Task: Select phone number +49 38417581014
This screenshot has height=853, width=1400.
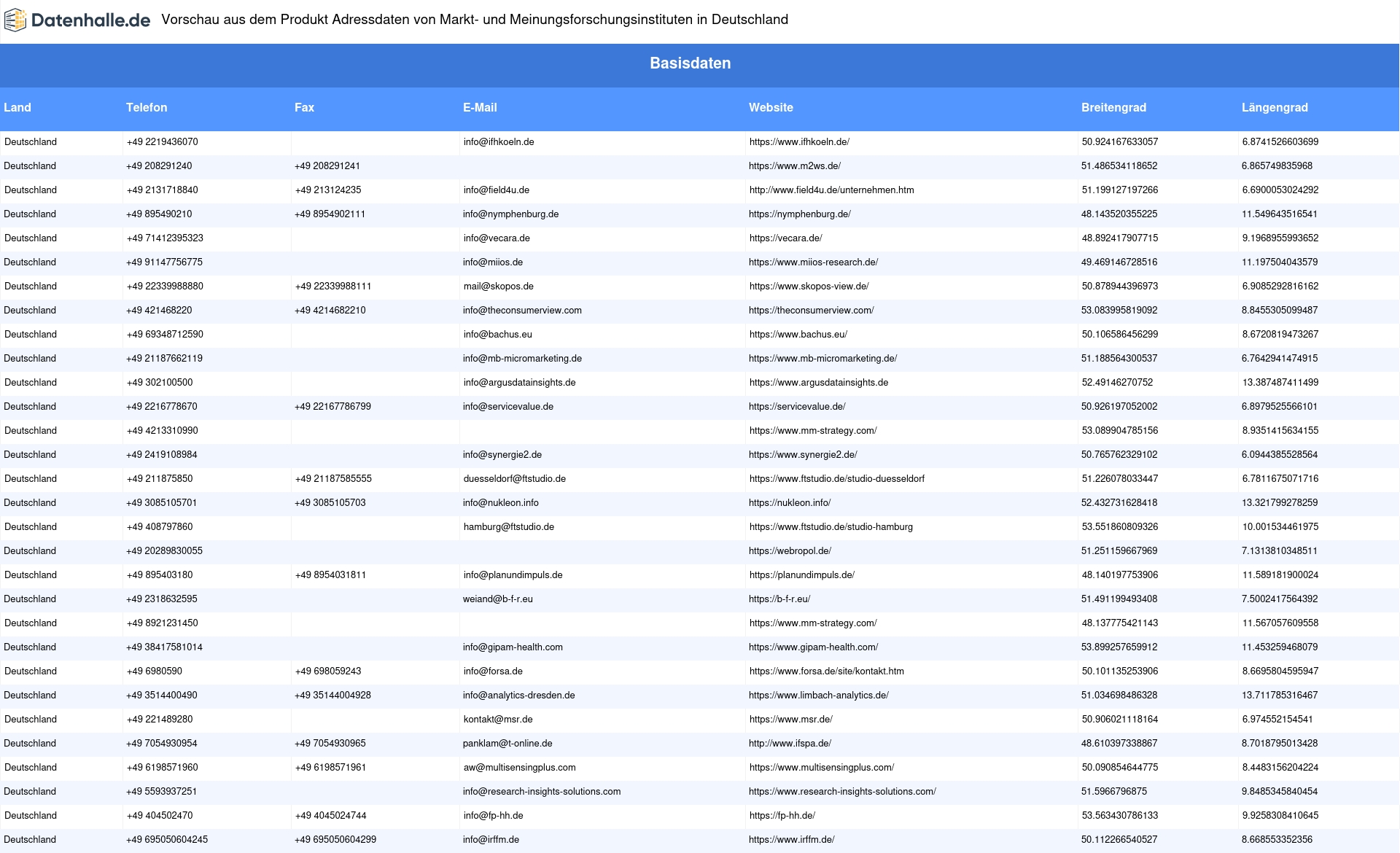Action: pyautogui.click(x=164, y=647)
